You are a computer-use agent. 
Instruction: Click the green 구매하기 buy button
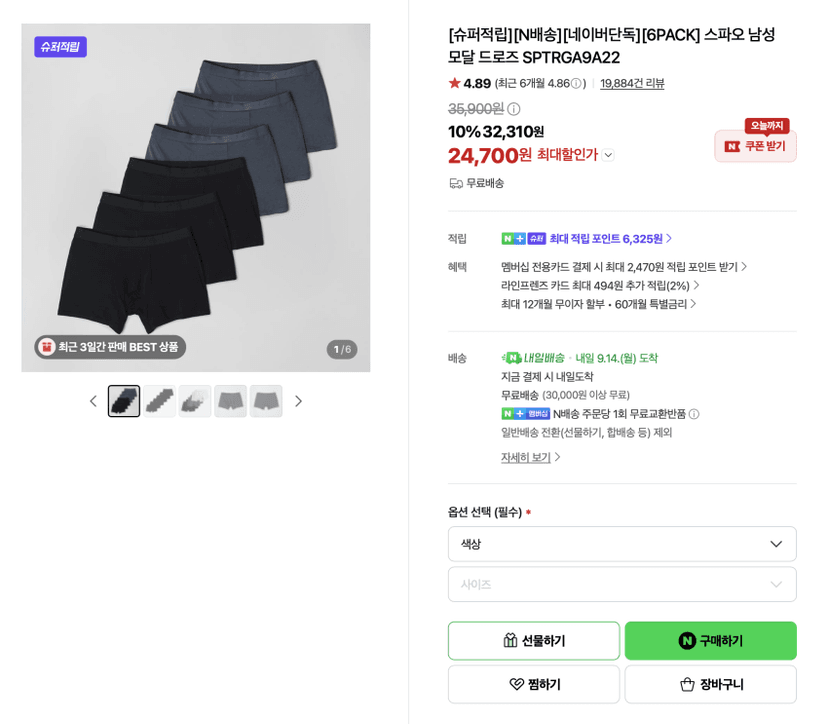(710, 641)
